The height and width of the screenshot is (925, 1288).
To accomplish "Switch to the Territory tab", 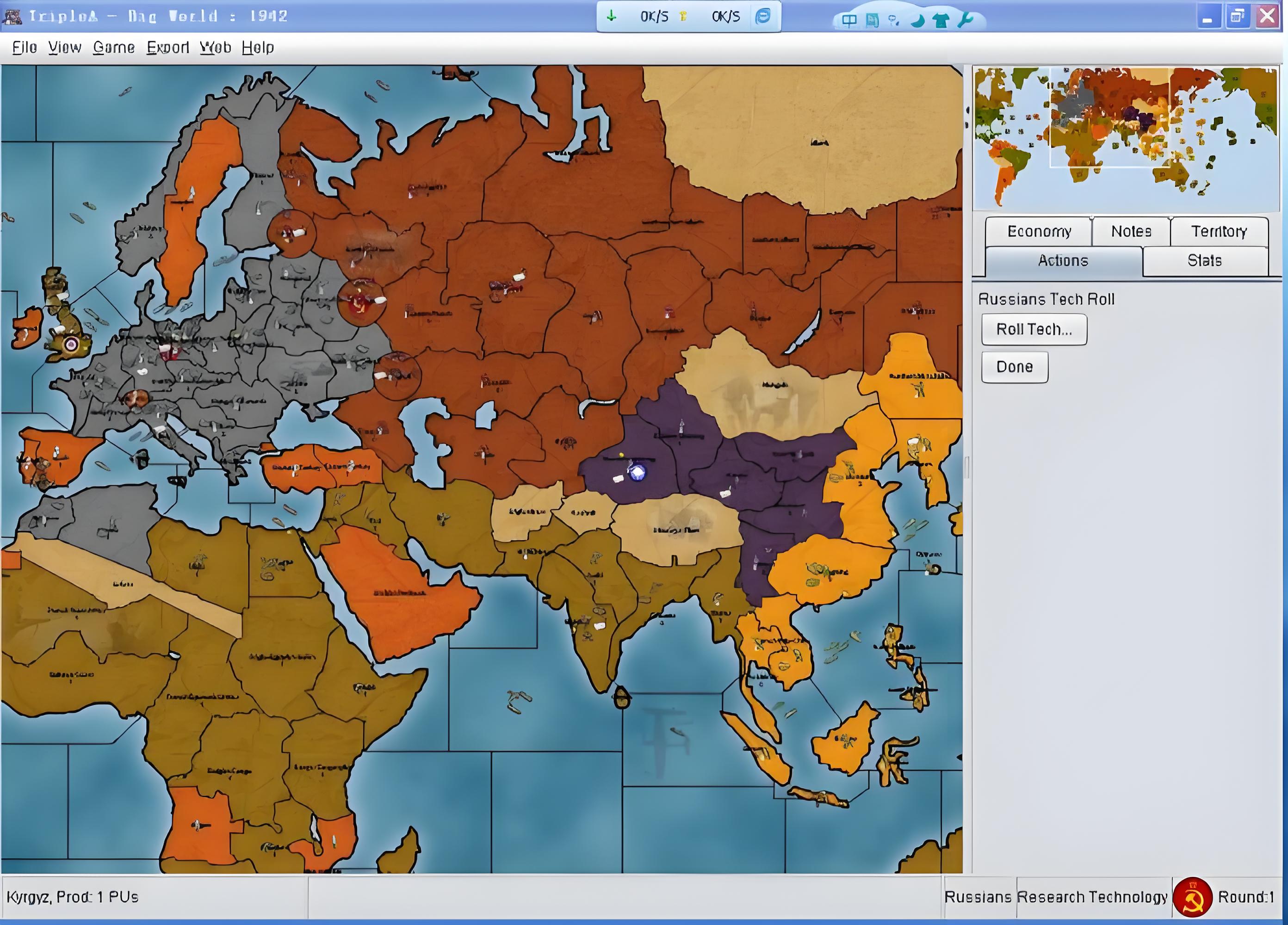I will 1219,231.
